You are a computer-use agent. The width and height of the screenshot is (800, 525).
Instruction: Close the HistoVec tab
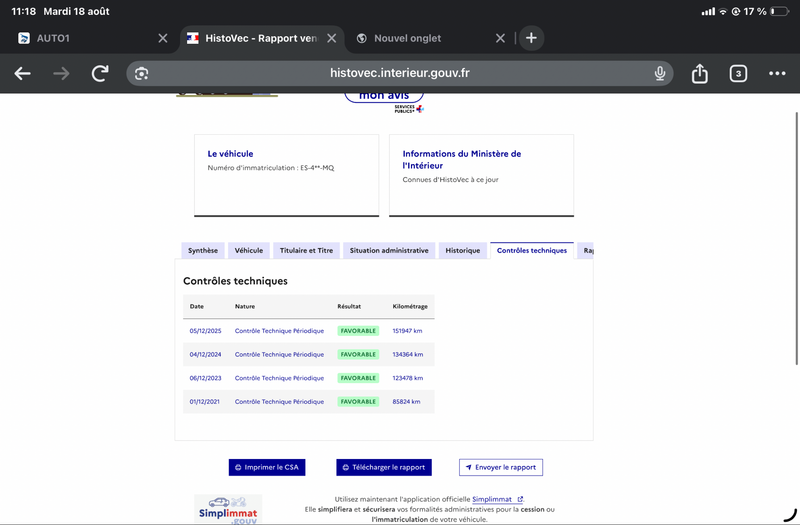click(332, 38)
